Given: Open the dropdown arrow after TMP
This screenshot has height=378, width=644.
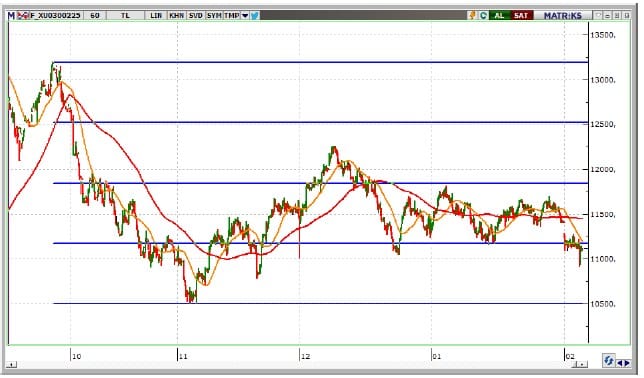Looking at the screenshot, I should 245,16.
